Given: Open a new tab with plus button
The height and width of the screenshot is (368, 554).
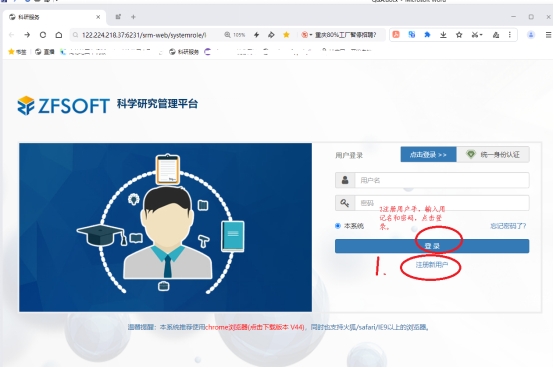Looking at the screenshot, I should click(x=133, y=17).
